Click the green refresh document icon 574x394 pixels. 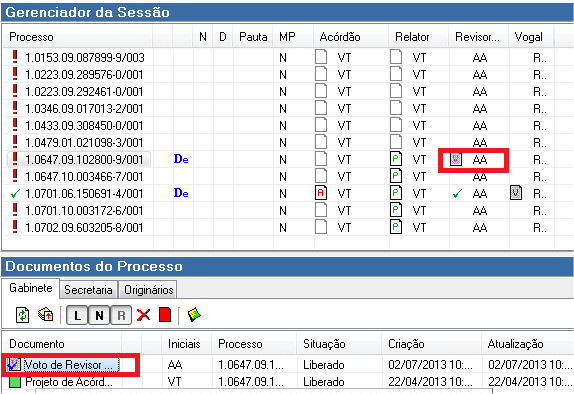pos(22,315)
